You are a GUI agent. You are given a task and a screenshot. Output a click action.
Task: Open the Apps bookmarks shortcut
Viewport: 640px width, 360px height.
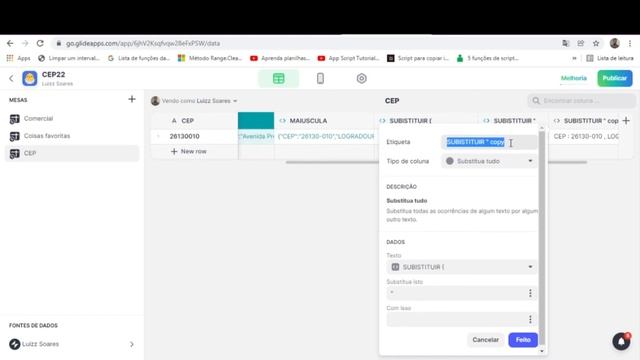(19, 58)
